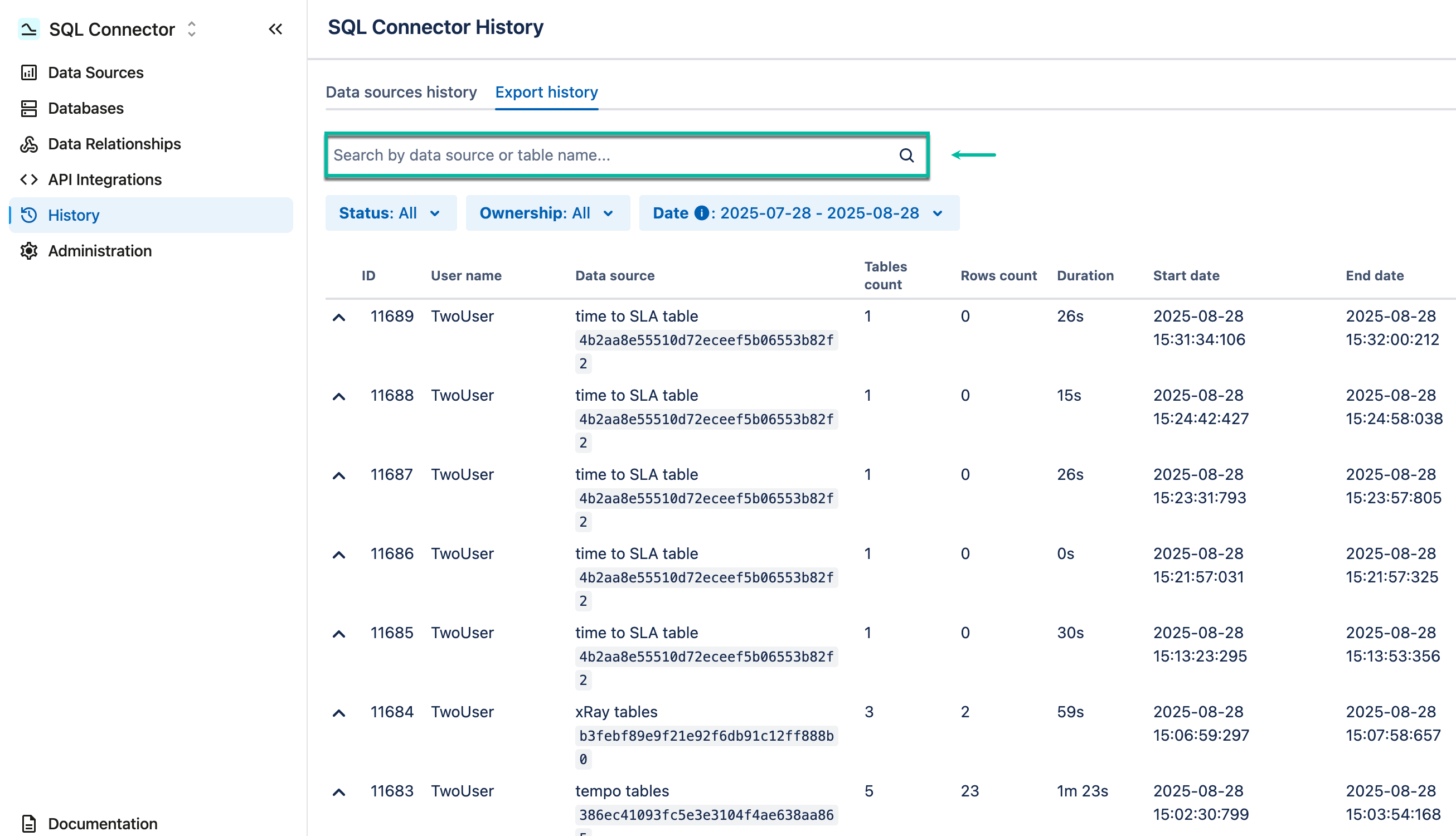Image resolution: width=1456 pixels, height=836 pixels.
Task: Click the search magnifier icon
Action: (906, 155)
